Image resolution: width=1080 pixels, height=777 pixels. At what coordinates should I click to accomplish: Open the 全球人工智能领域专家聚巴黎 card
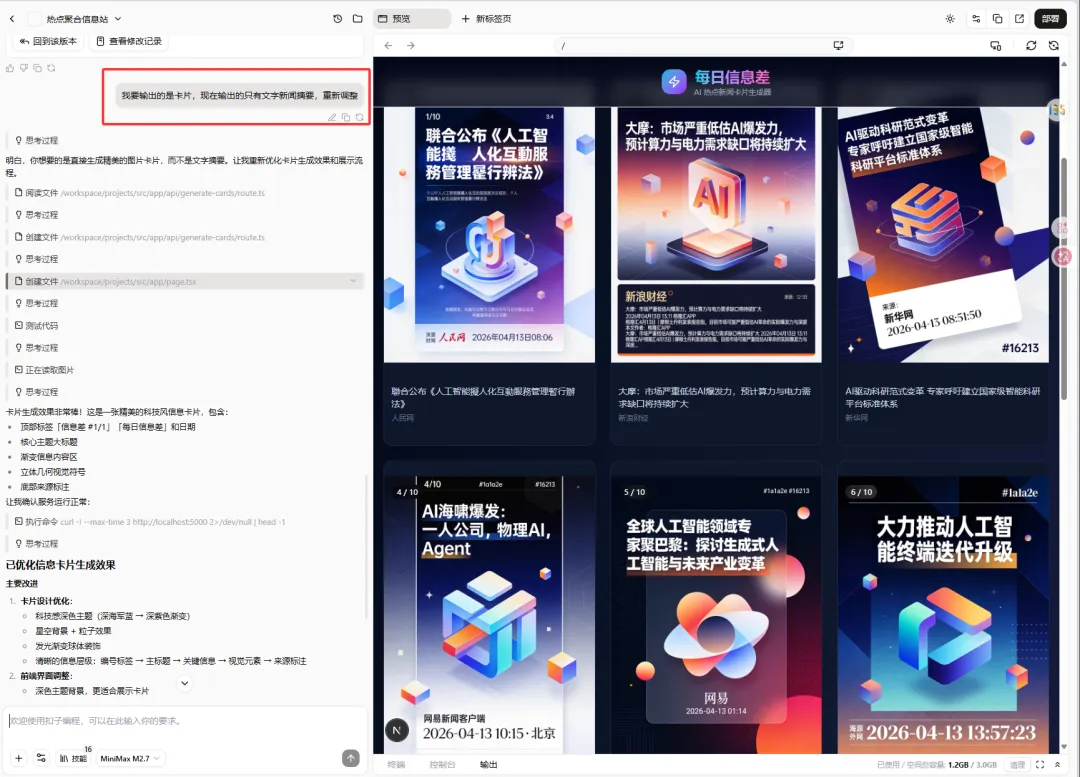[716, 614]
